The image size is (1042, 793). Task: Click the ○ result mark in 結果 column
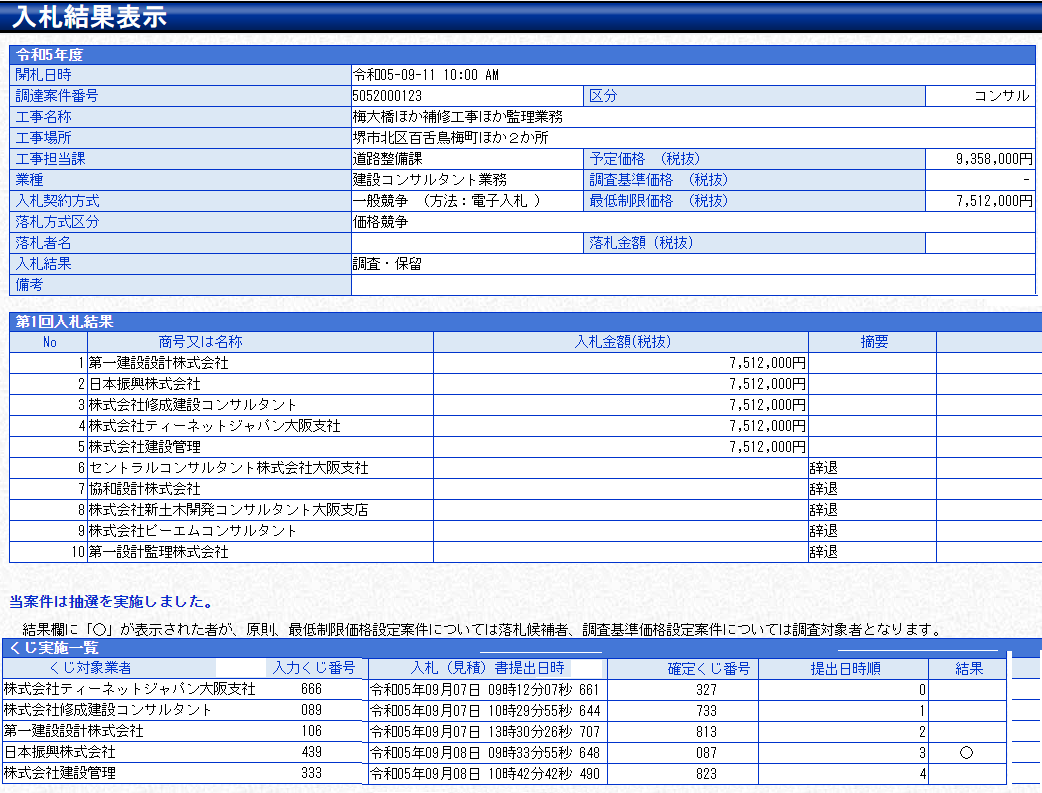(965, 752)
